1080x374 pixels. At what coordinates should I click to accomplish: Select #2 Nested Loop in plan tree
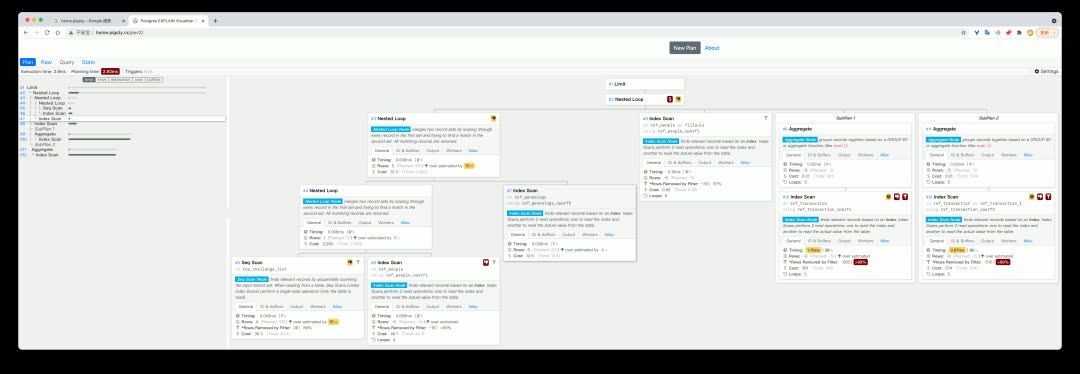click(46, 92)
